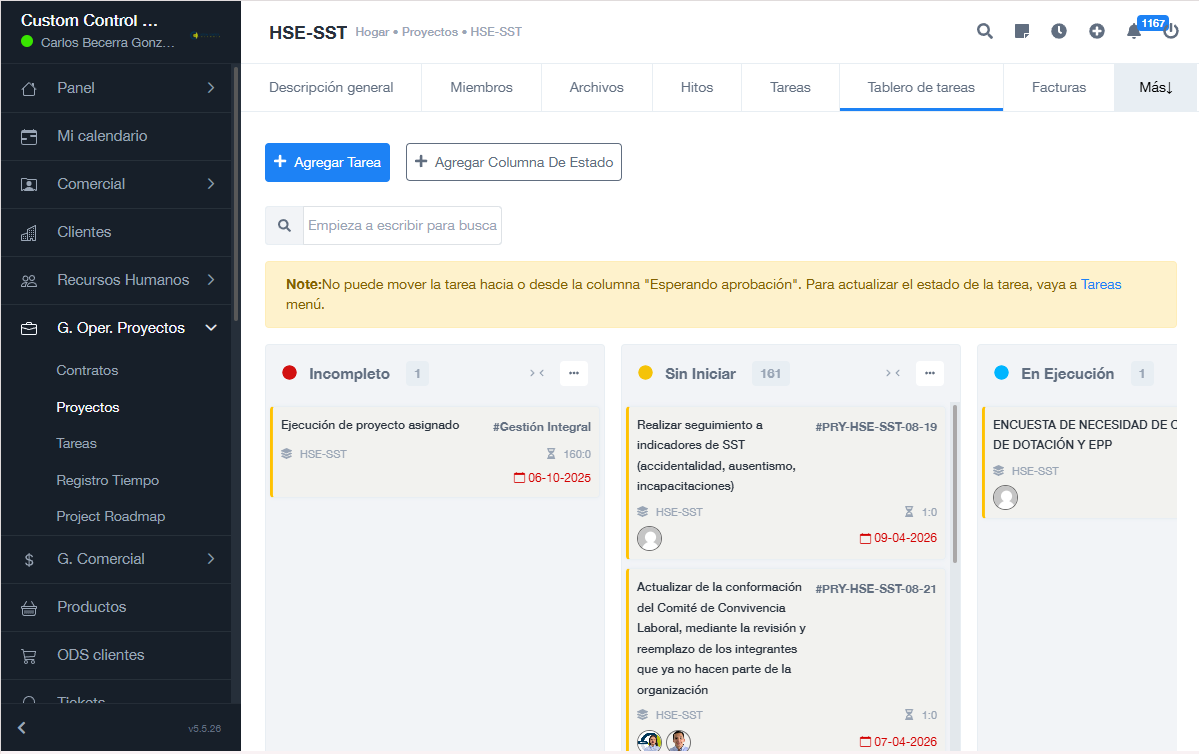1199x754 pixels.
Task: Collapse the Sin Iniciar column
Action: click(893, 374)
